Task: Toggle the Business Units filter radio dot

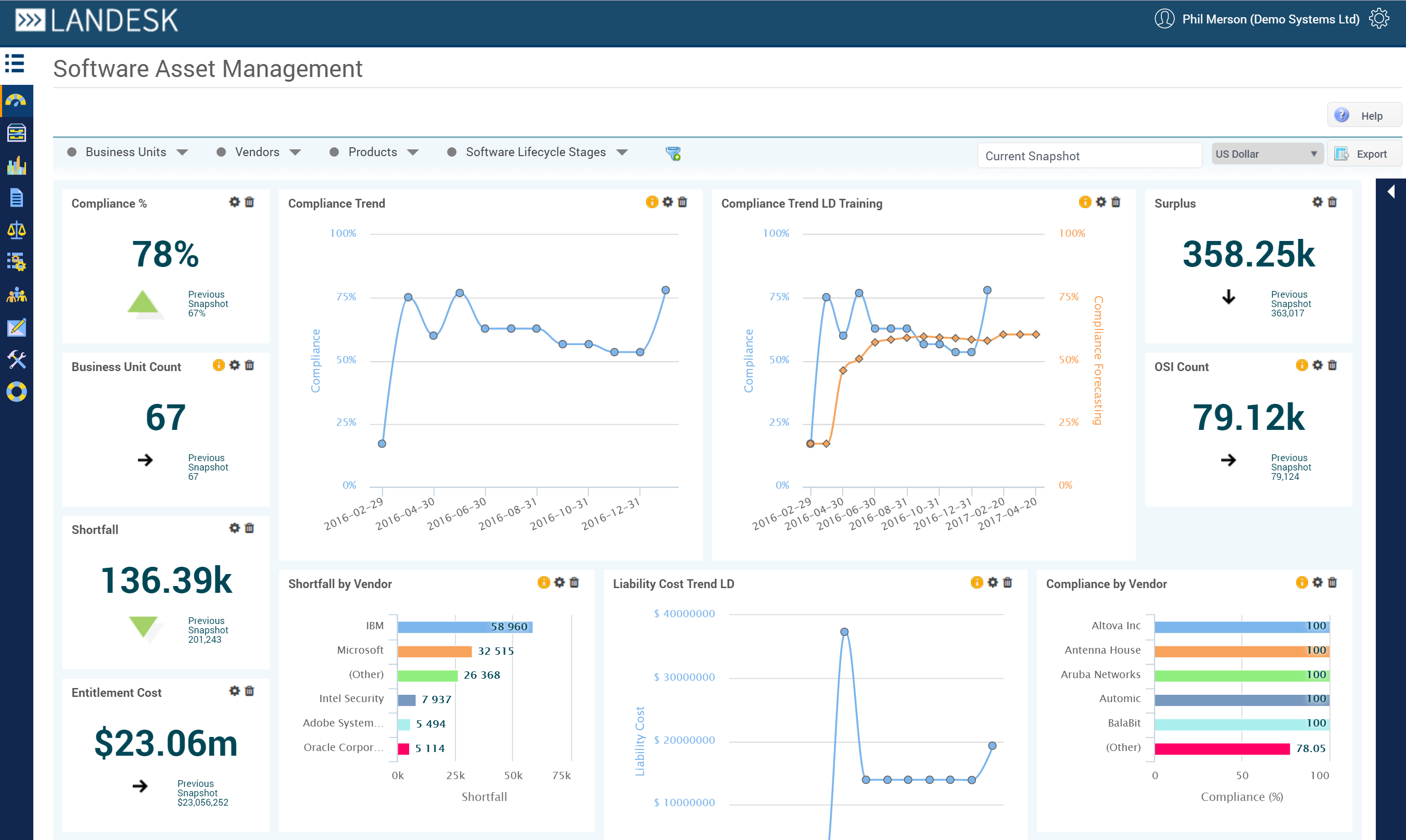Action: point(72,152)
